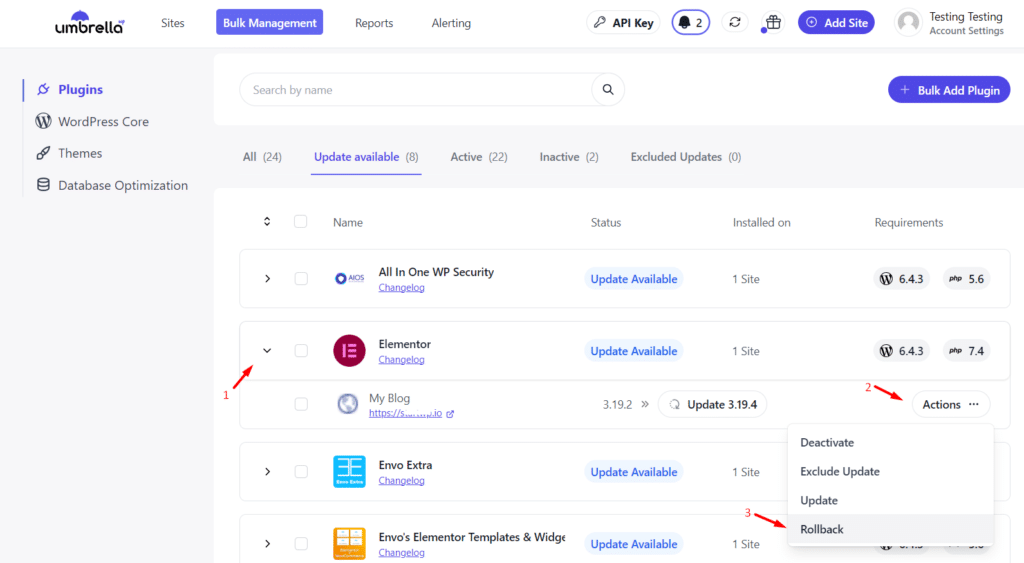Click the php 5.6 requirement badge
Image resolution: width=1024 pixels, height=563 pixels.
(967, 279)
